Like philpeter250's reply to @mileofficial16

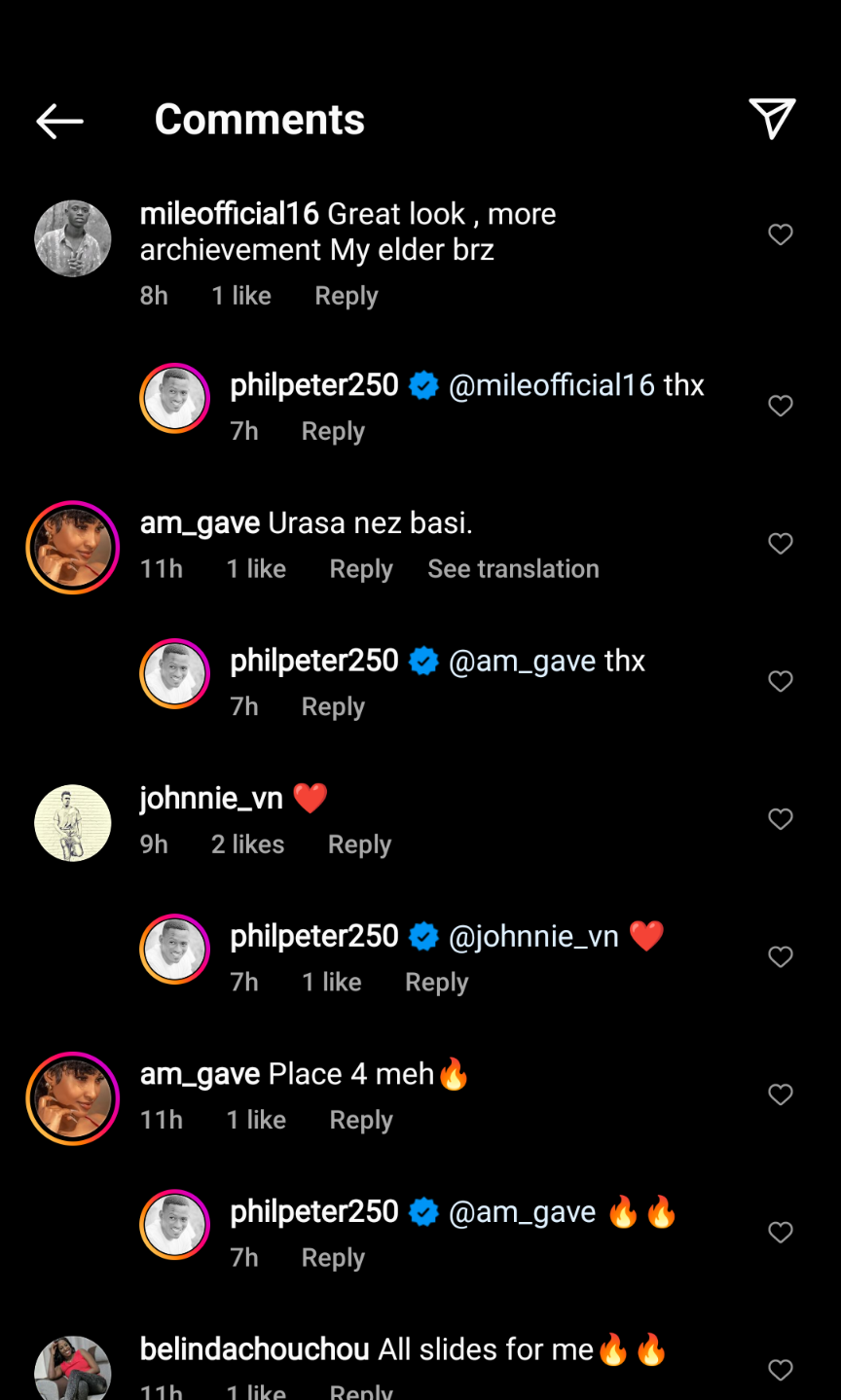tap(781, 406)
